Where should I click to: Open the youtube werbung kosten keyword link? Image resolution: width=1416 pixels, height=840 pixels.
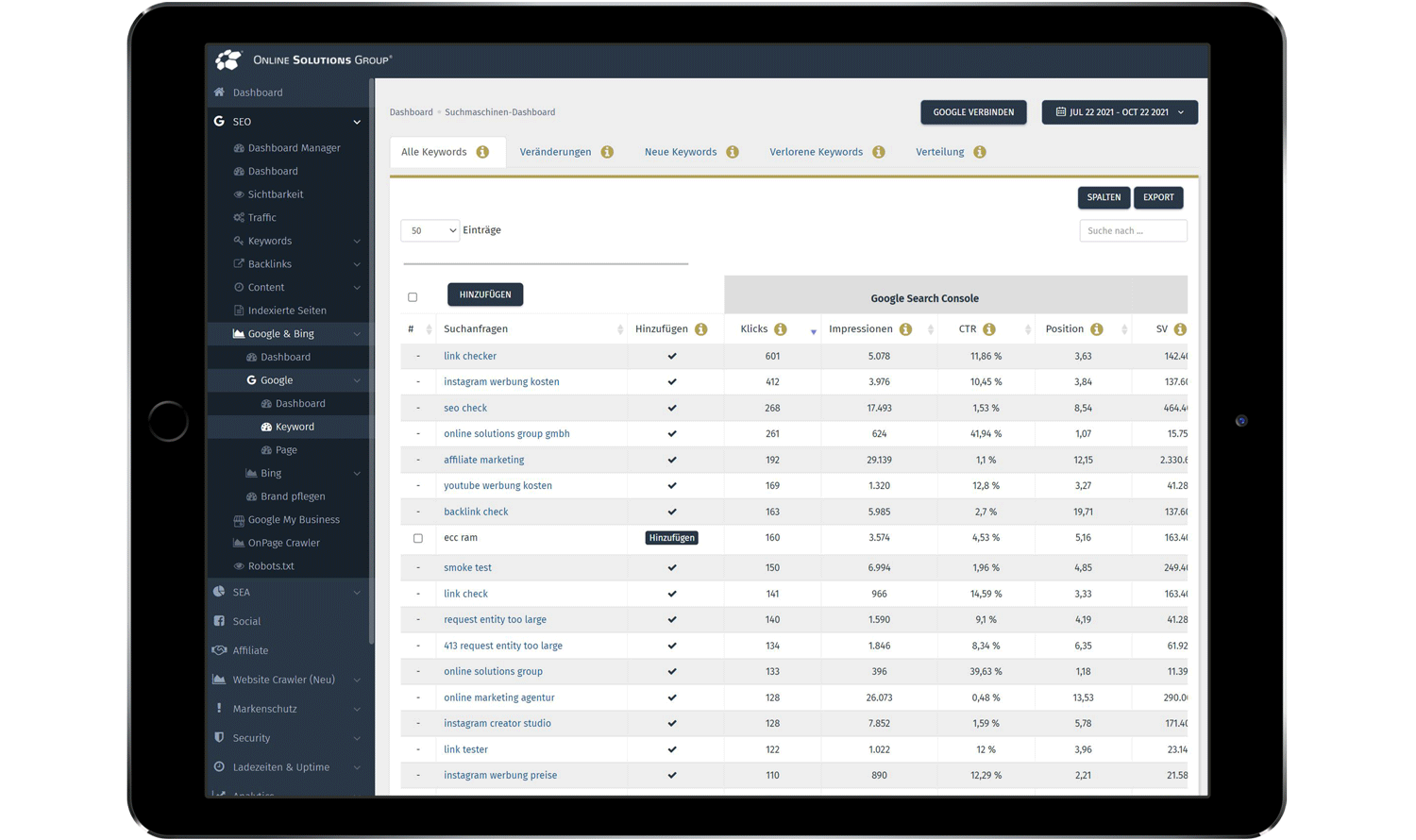pos(497,486)
